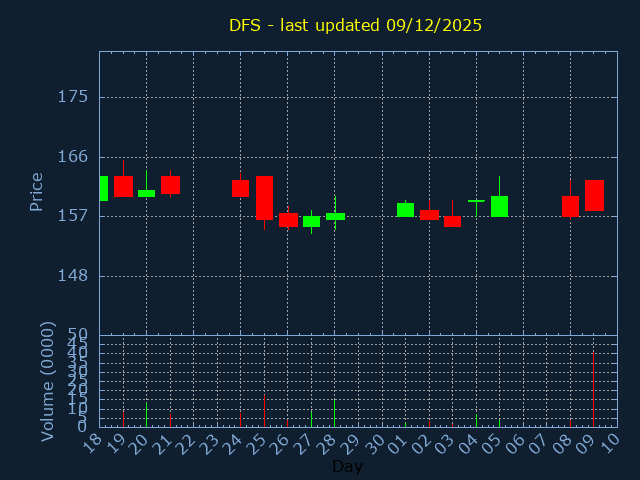This screenshot has height=480, width=640.
Task: Click the day 18 x-axis label
Action: coord(92,444)
